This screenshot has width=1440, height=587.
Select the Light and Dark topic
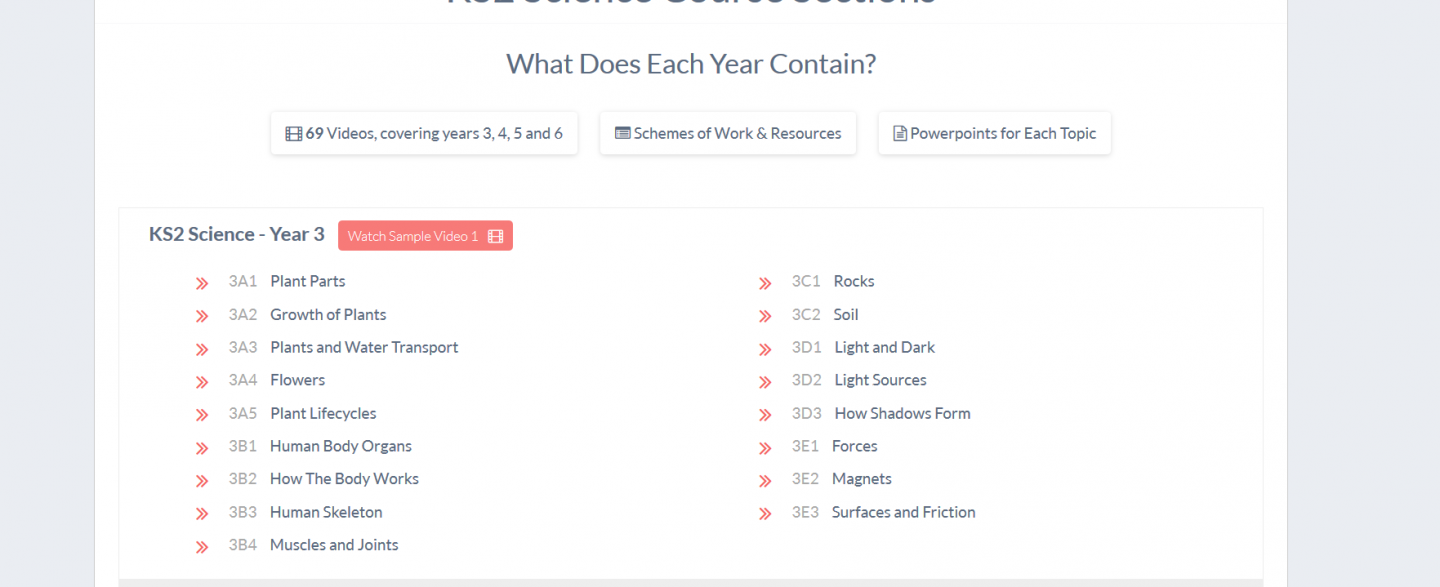coord(885,347)
